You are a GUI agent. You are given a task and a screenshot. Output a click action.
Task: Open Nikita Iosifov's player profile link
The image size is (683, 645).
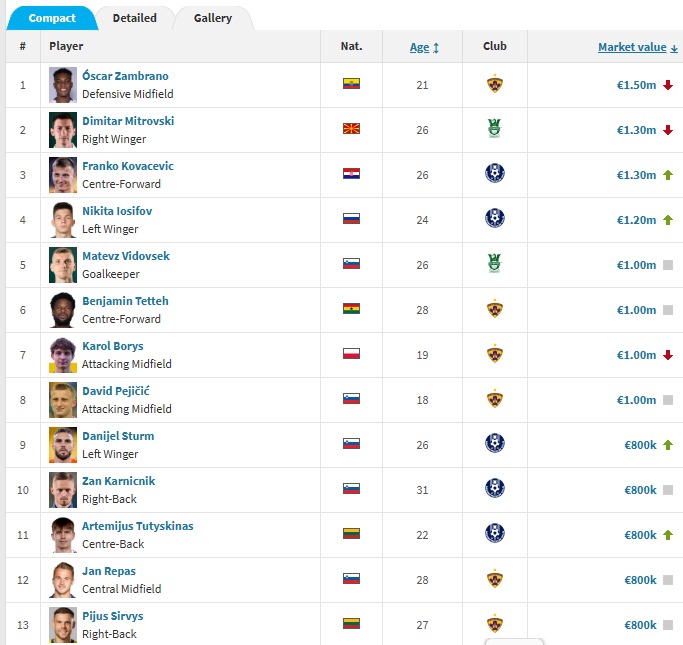[117, 211]
